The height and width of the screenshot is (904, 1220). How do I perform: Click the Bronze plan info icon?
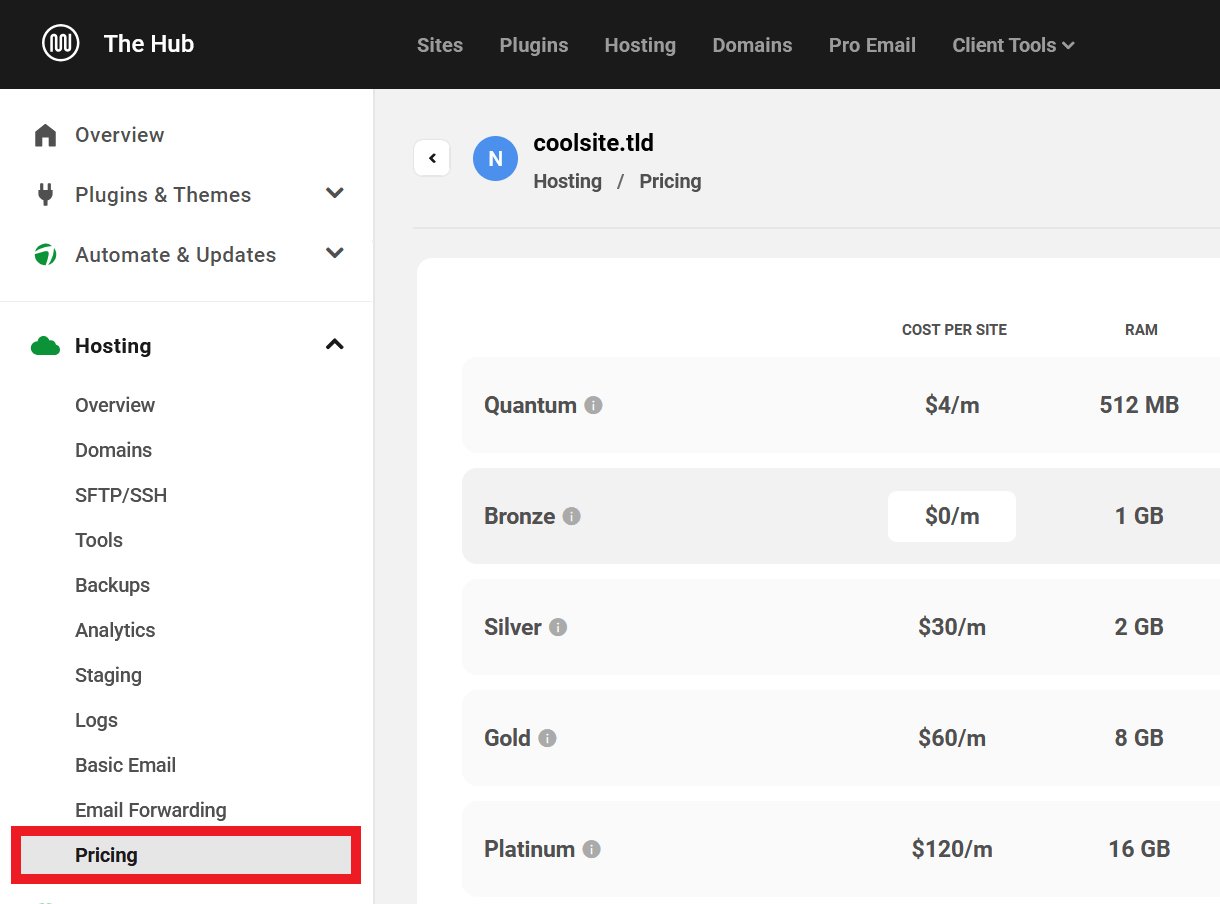tap(571, 516)
